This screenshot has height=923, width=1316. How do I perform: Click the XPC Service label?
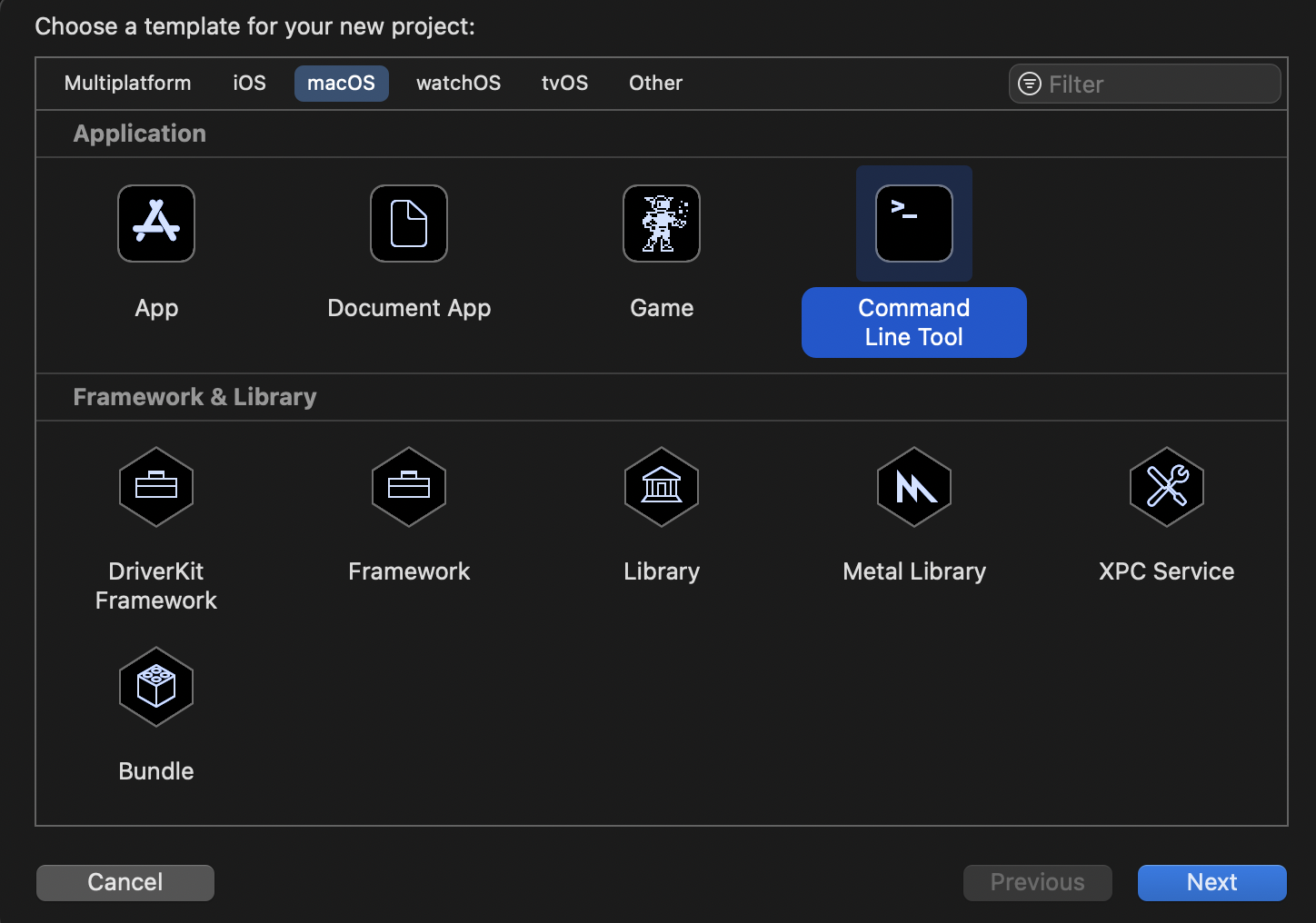tap(1167, 571)
